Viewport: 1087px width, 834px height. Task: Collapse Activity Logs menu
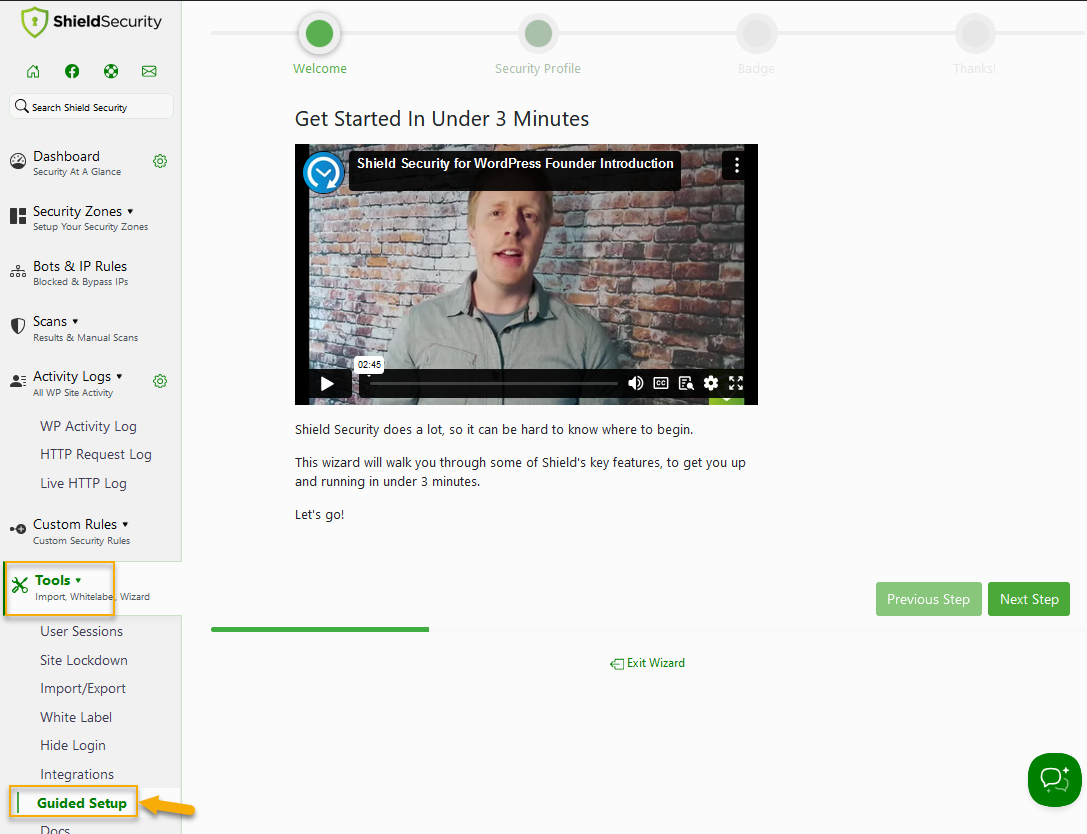pos(119,376)
